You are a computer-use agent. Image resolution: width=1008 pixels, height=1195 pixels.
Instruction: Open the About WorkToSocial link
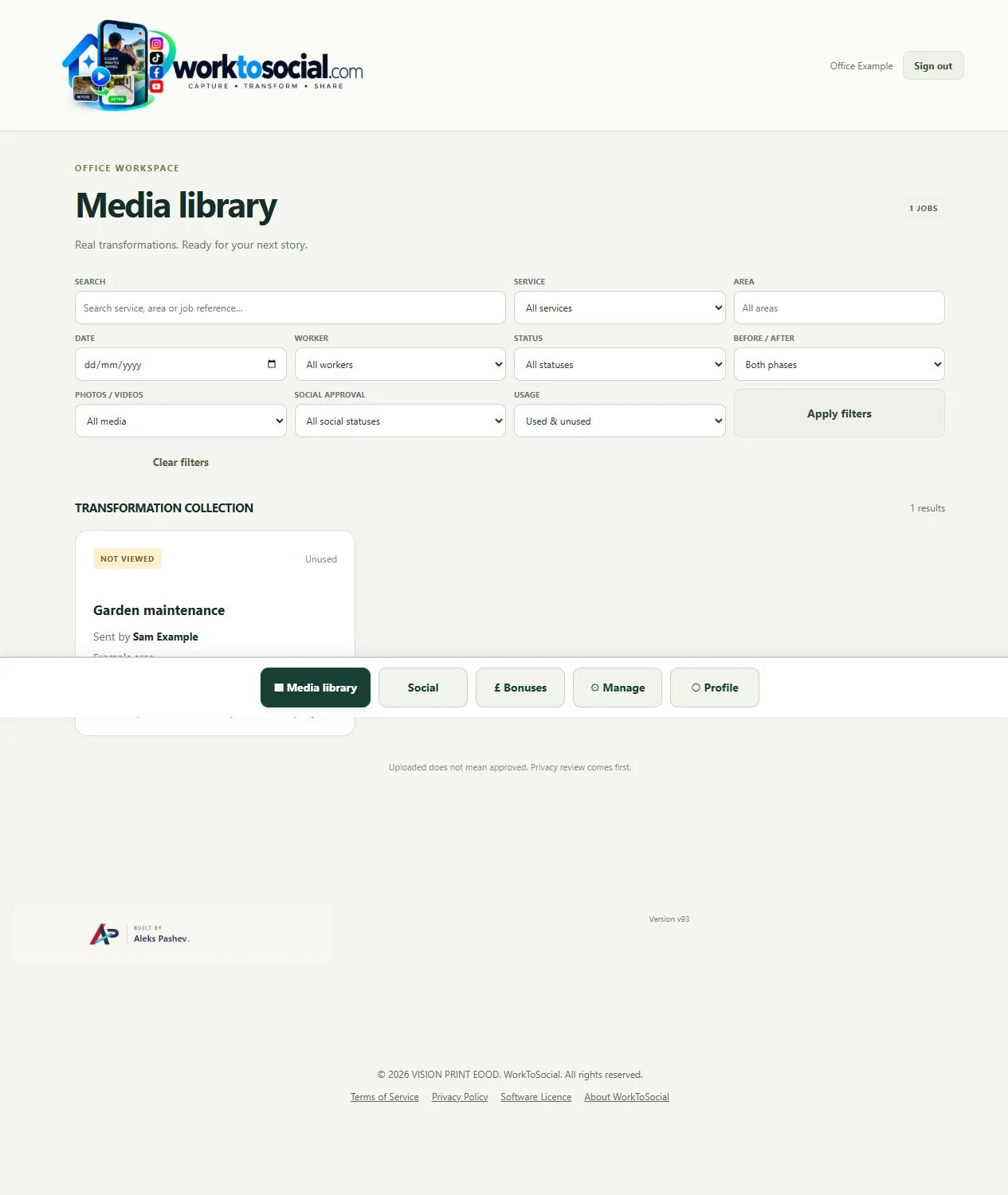coord(627,1097)
